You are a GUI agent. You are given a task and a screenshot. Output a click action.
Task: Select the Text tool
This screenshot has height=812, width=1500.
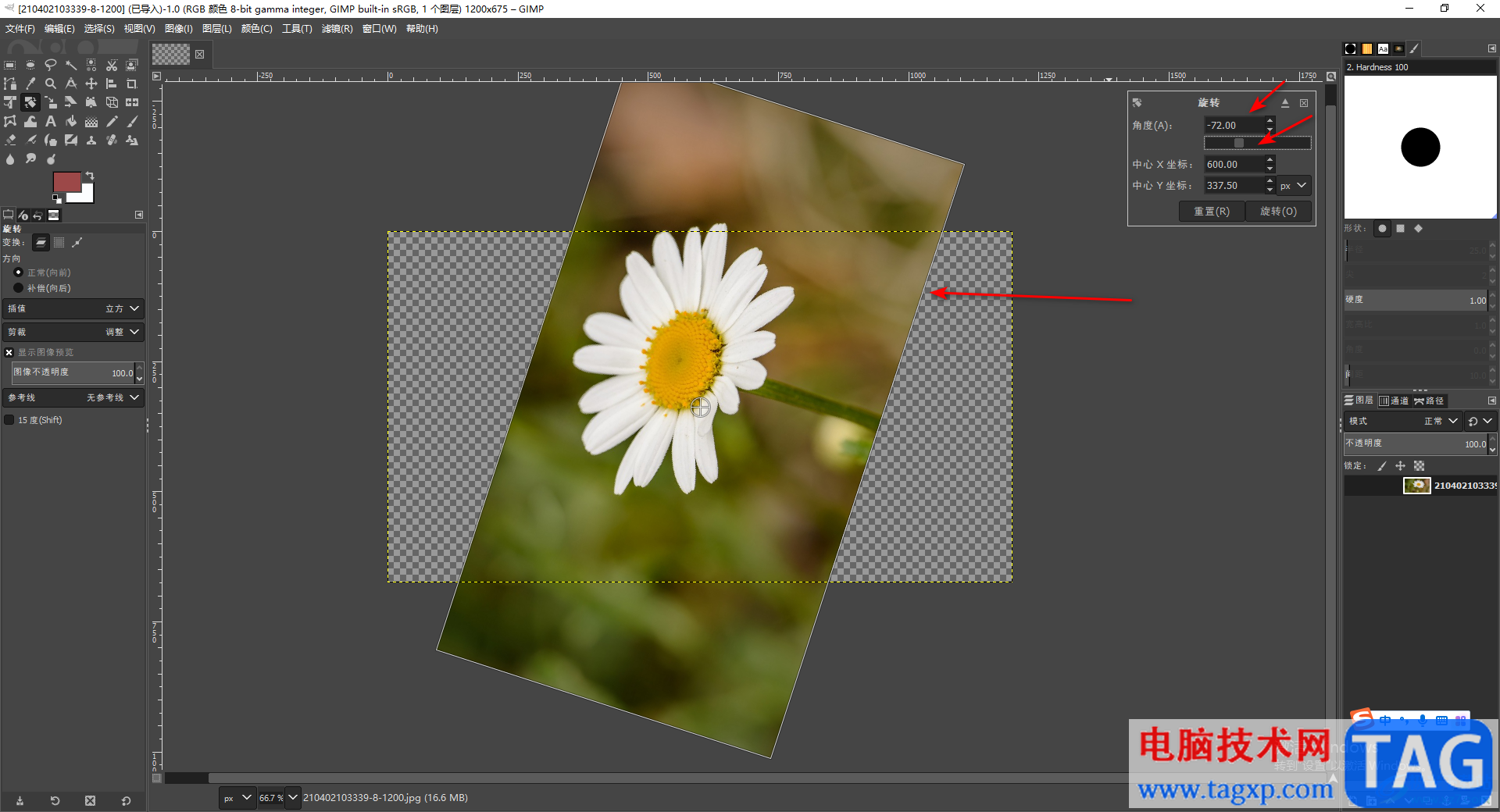point(51,121)
